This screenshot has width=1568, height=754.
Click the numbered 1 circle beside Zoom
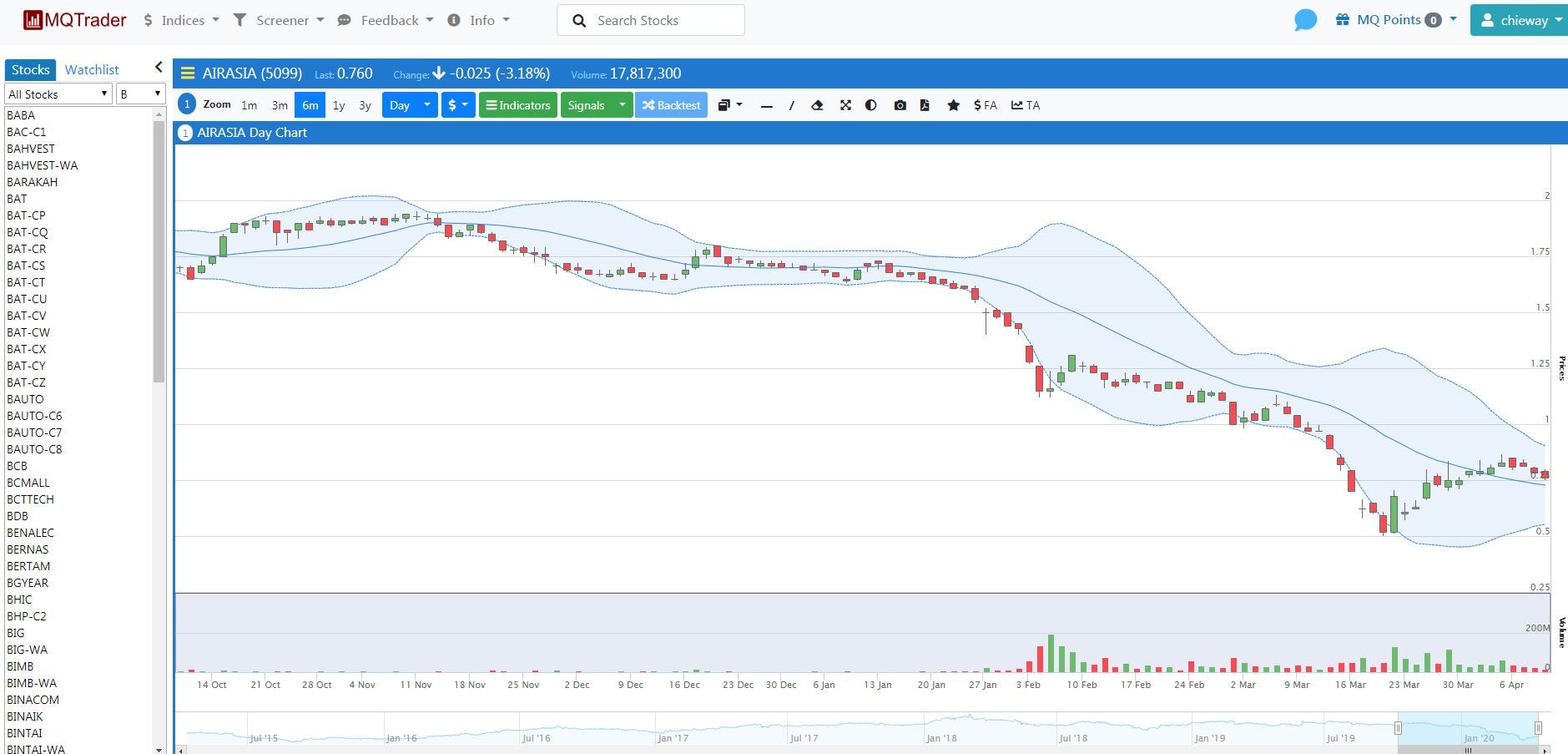coord(187,104)
